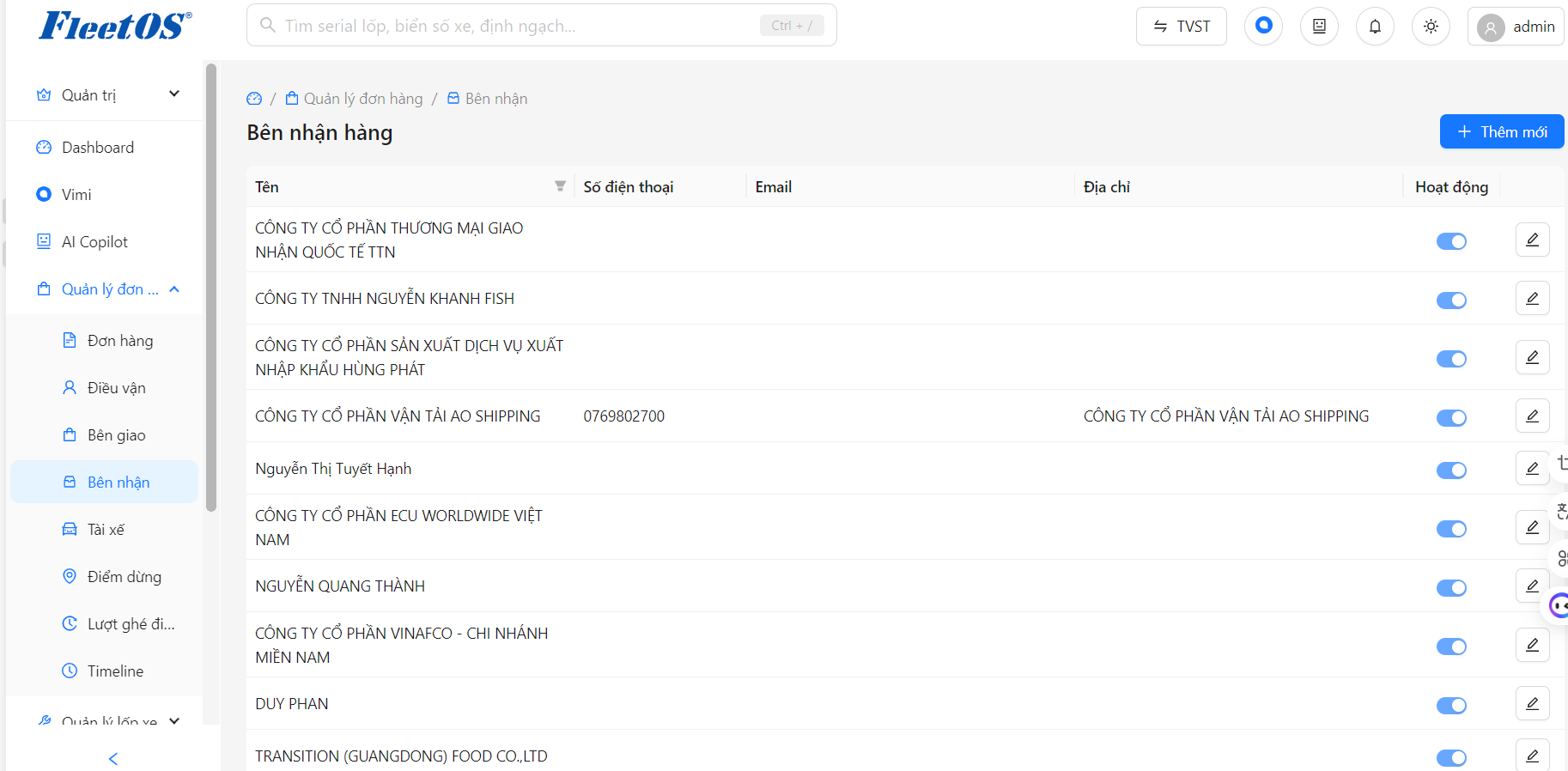Follow the Quản lý đơn hàng breadcrumb link
This screenshot has height=771, width=1568.
pos(354,99)
